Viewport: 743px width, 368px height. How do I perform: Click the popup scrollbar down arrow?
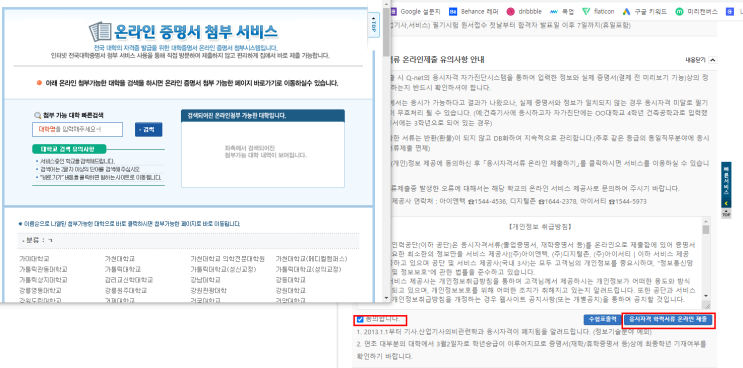tap(386, 298)
